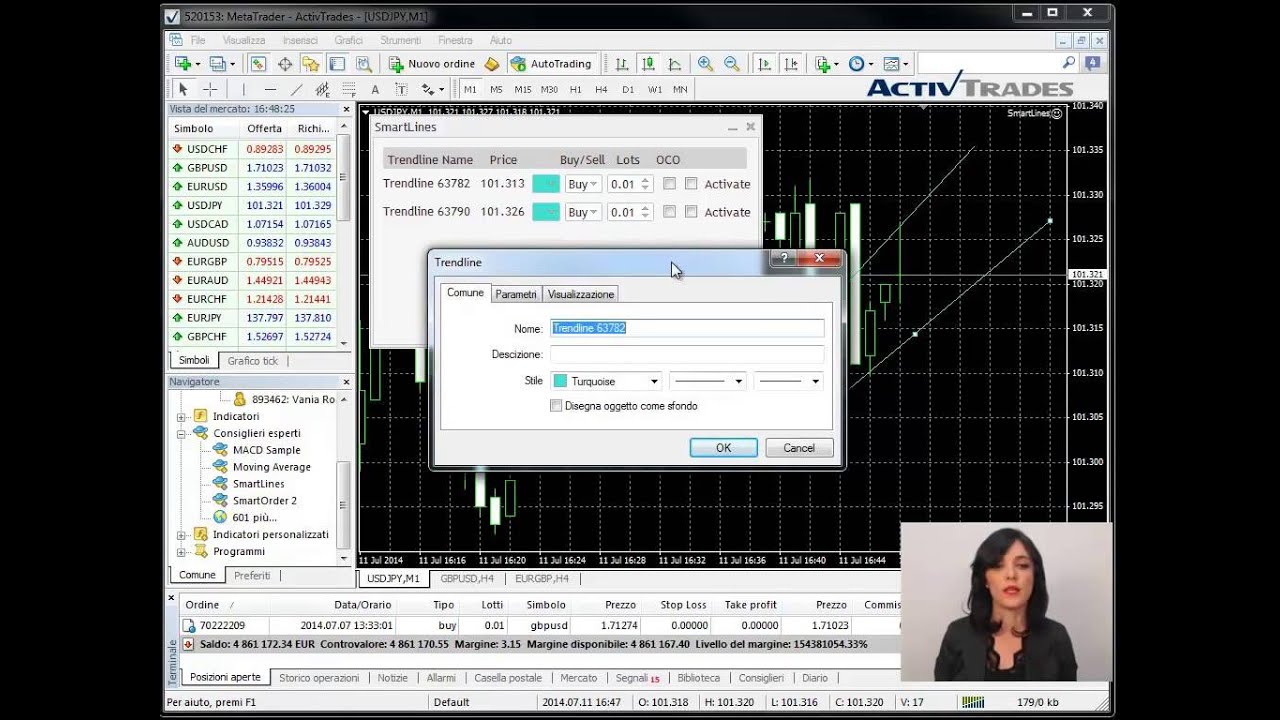1280x720 pixels.
Task: Toggle the AutoTrading button
Action: coord(551,64)
